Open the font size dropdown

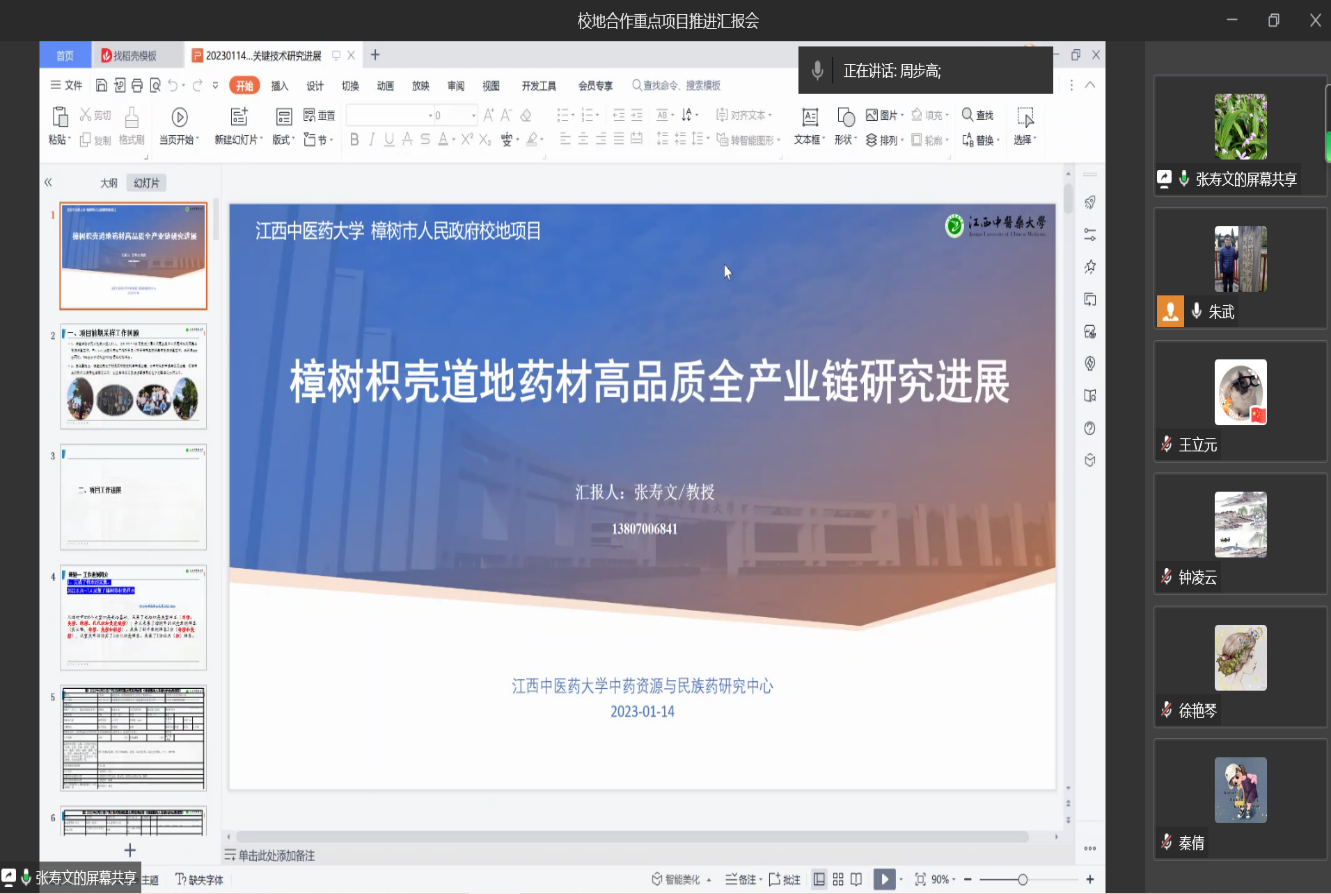472,115
